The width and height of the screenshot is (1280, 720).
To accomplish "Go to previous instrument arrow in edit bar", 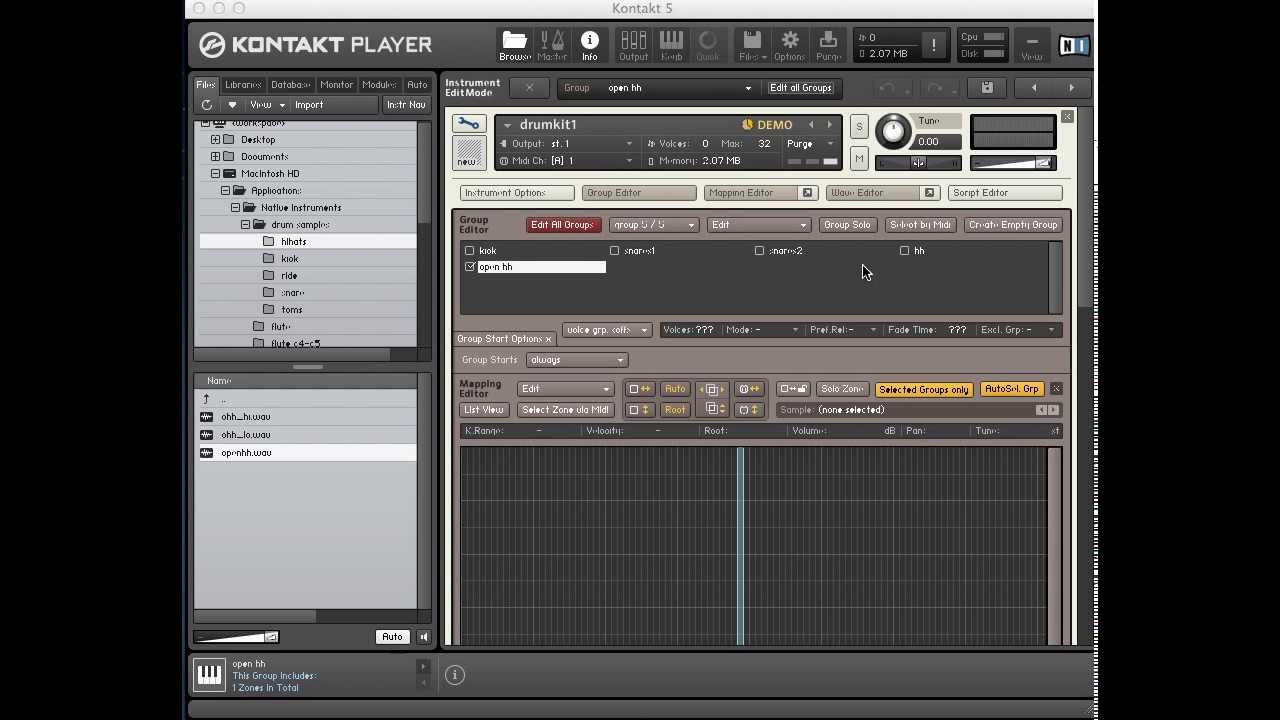I will coord(1034,88).
